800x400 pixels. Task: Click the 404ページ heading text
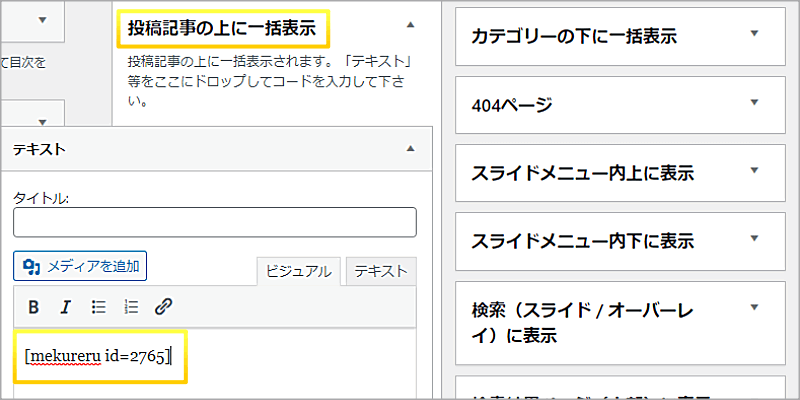pyautogui.click(x=512, y=106)
